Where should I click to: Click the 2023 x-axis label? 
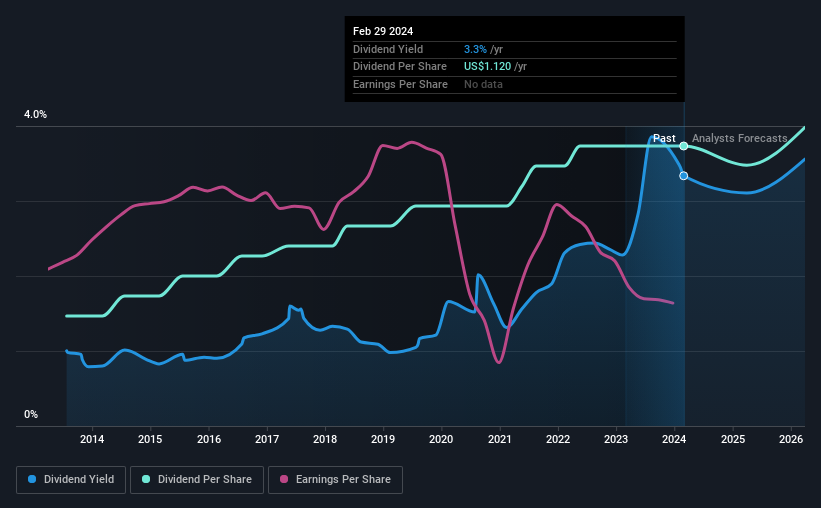pyautogui.click(x=616, y=439)
